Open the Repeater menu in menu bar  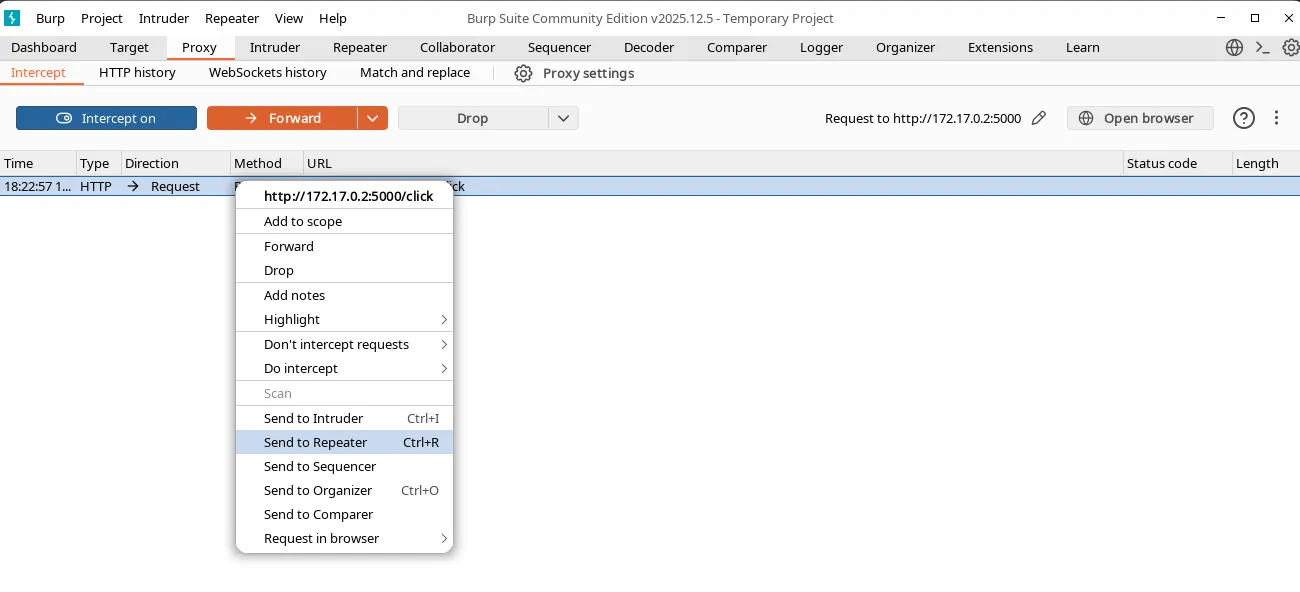pyautogui.click(x=232, y=18)
